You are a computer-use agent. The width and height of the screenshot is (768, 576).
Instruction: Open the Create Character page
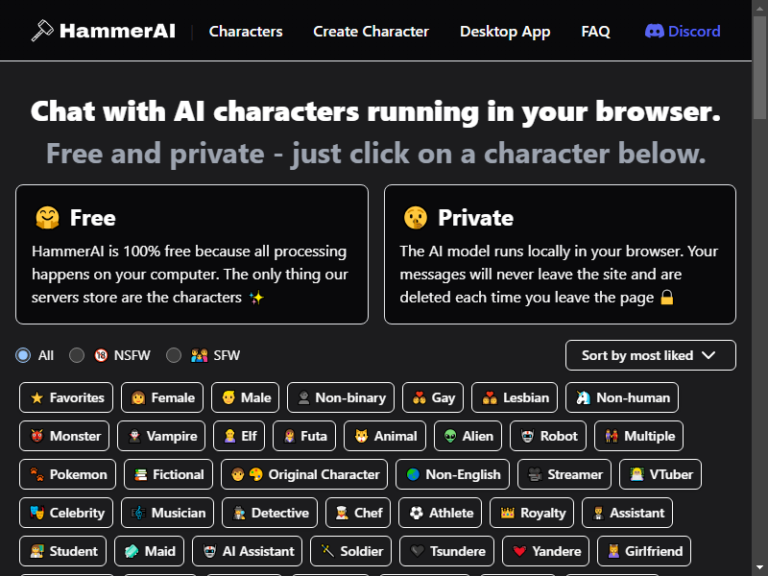pyautogui.click(x=371, y=31)
